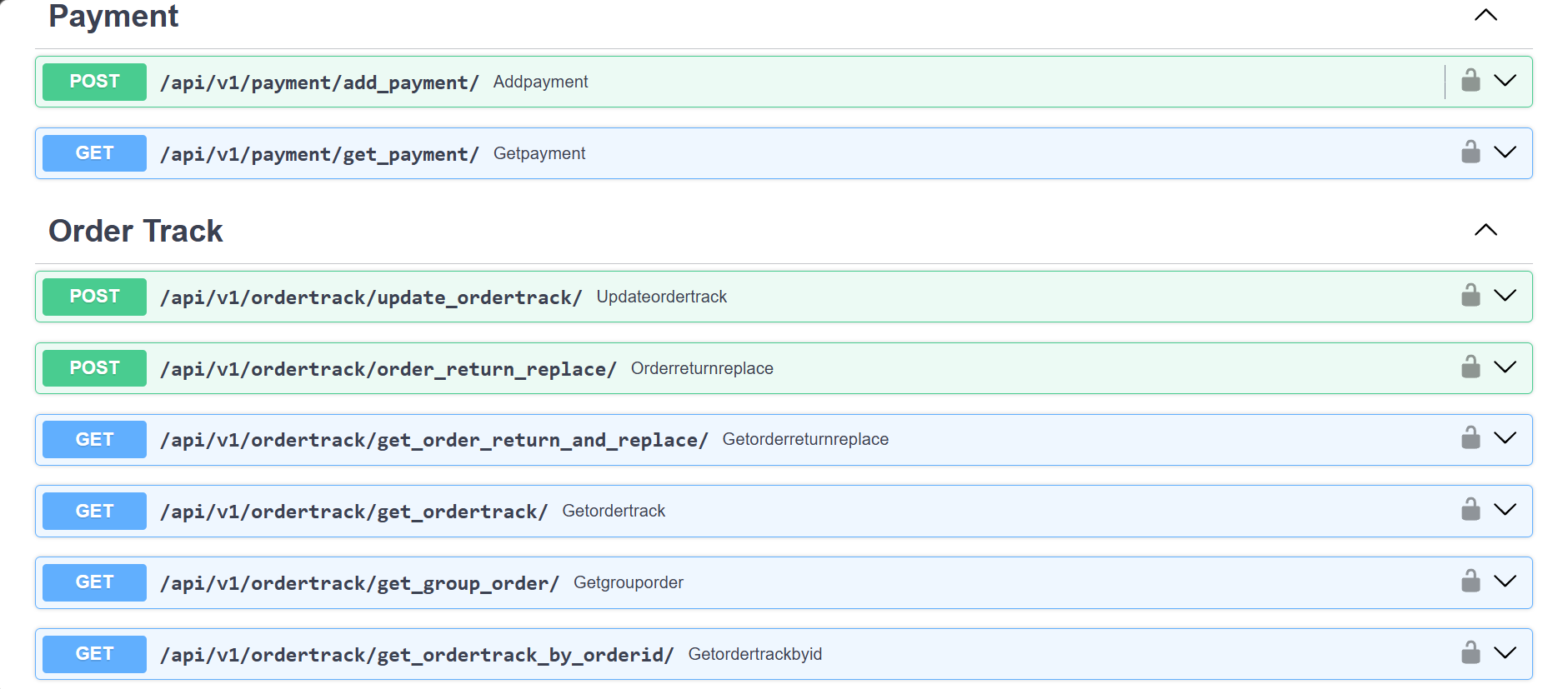Collapse the Payment section
Screen dimensions: 1568x689
tap(1485, 15)
